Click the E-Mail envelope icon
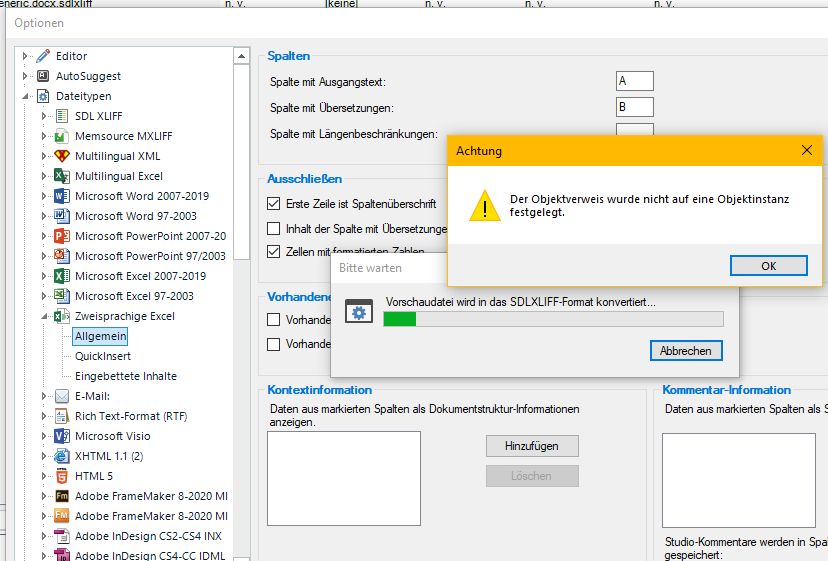This screenshot has height=561, width=828. [62, 396]
